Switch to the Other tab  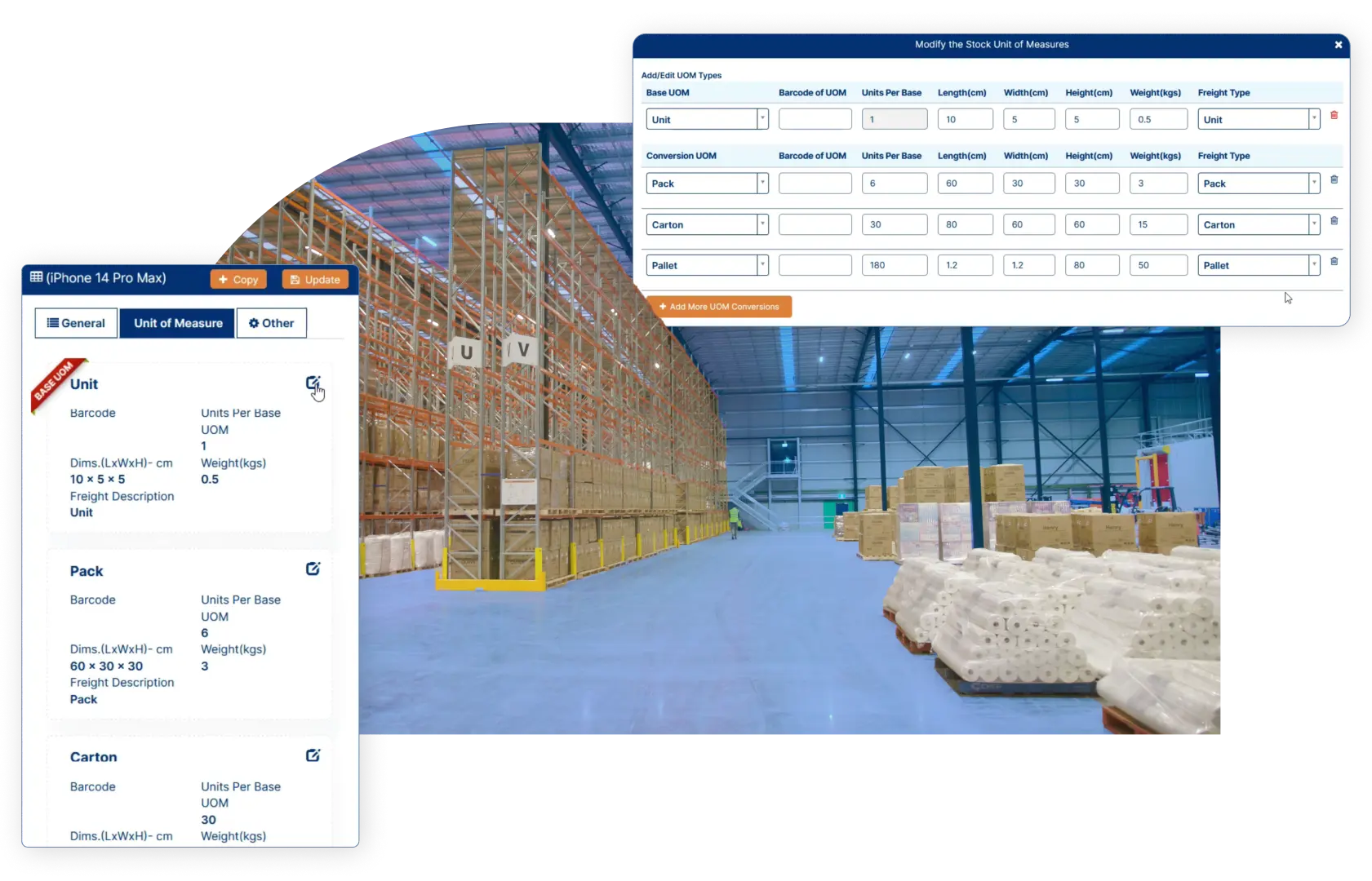click(271, 322)
